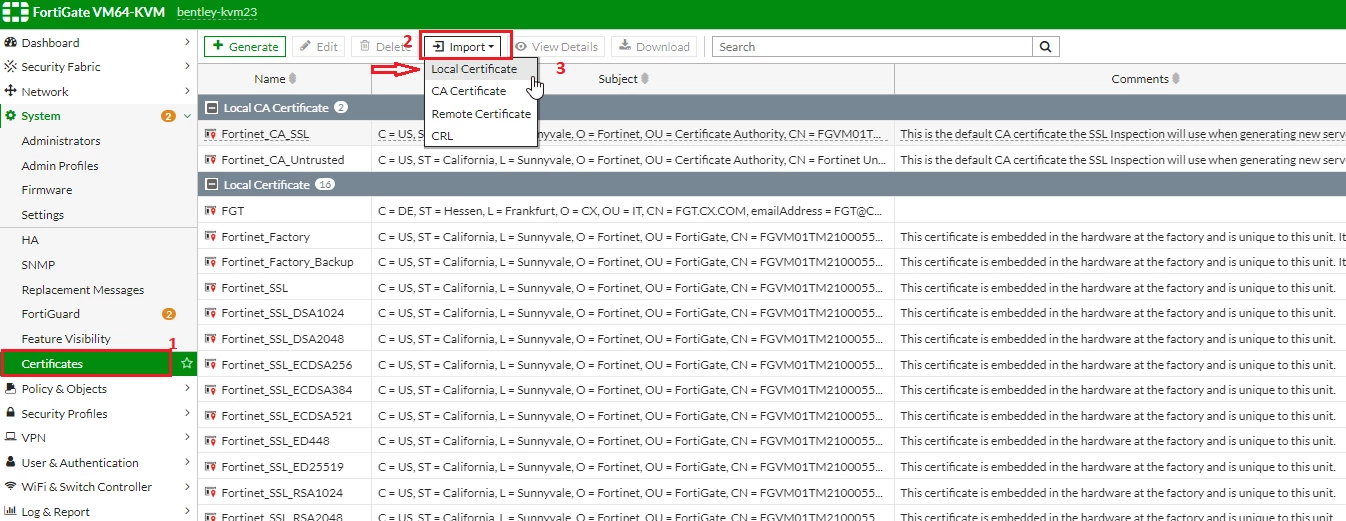Viewport: 1346px width, 521px height.
Task: Select the Fortinet_SSL_ED448 row
Action: point(772,441)
